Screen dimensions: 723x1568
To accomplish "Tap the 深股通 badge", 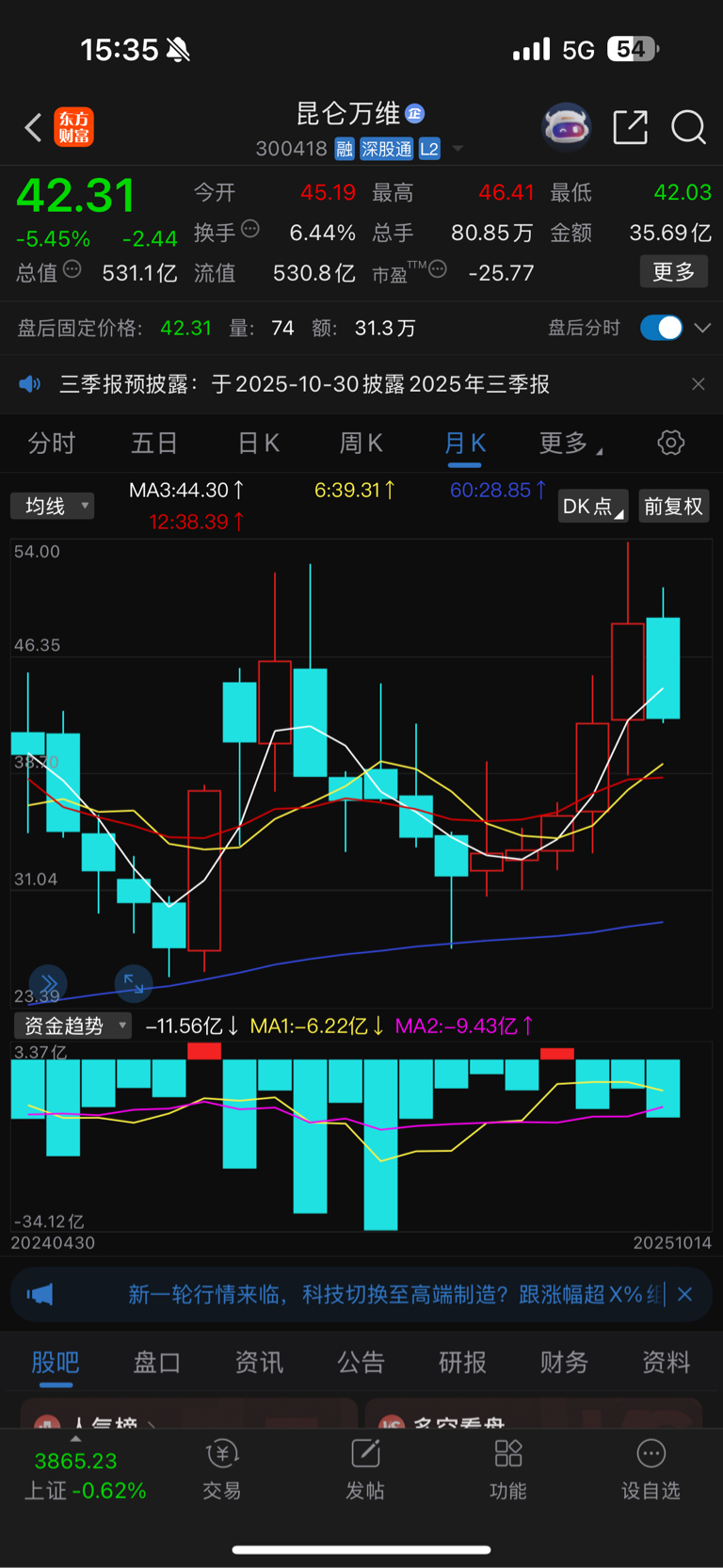I will (386, 149).
